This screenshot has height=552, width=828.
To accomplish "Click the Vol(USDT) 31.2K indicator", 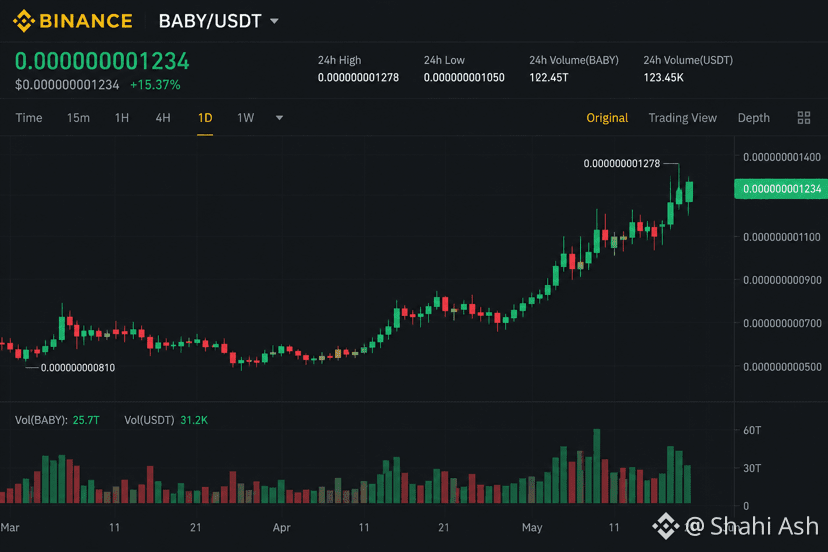I will [x=166, y=420].
